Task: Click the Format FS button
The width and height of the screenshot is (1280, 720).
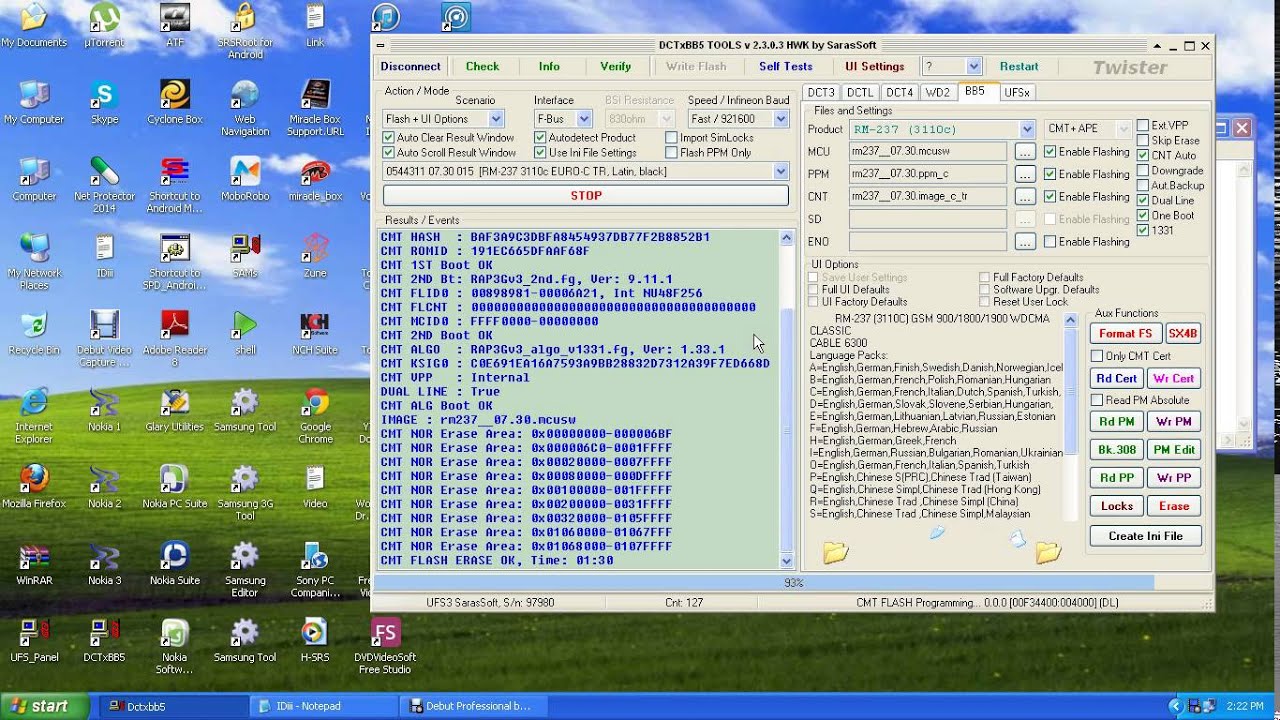Action: pos(1125,334)
